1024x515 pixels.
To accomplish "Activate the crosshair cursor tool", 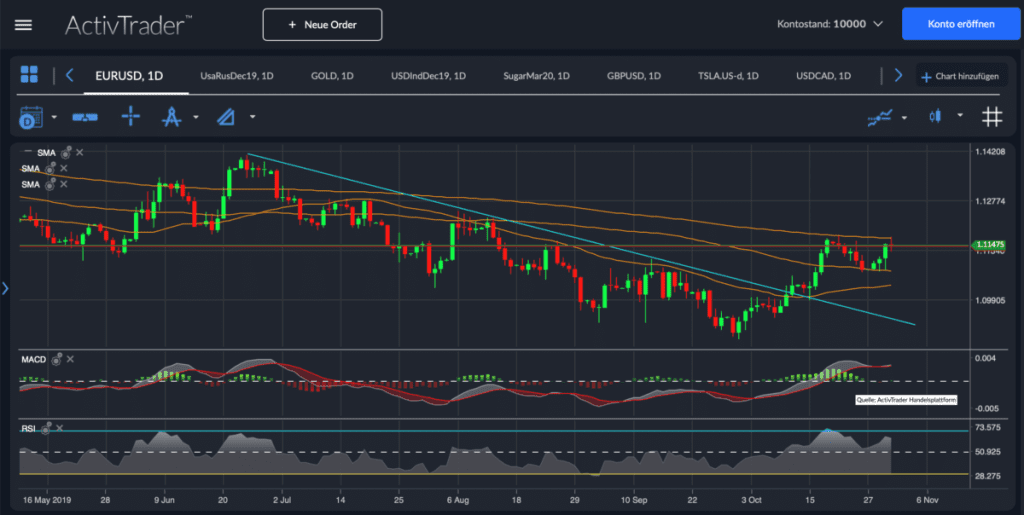I will pyautogui.click(x=131, y=117).
